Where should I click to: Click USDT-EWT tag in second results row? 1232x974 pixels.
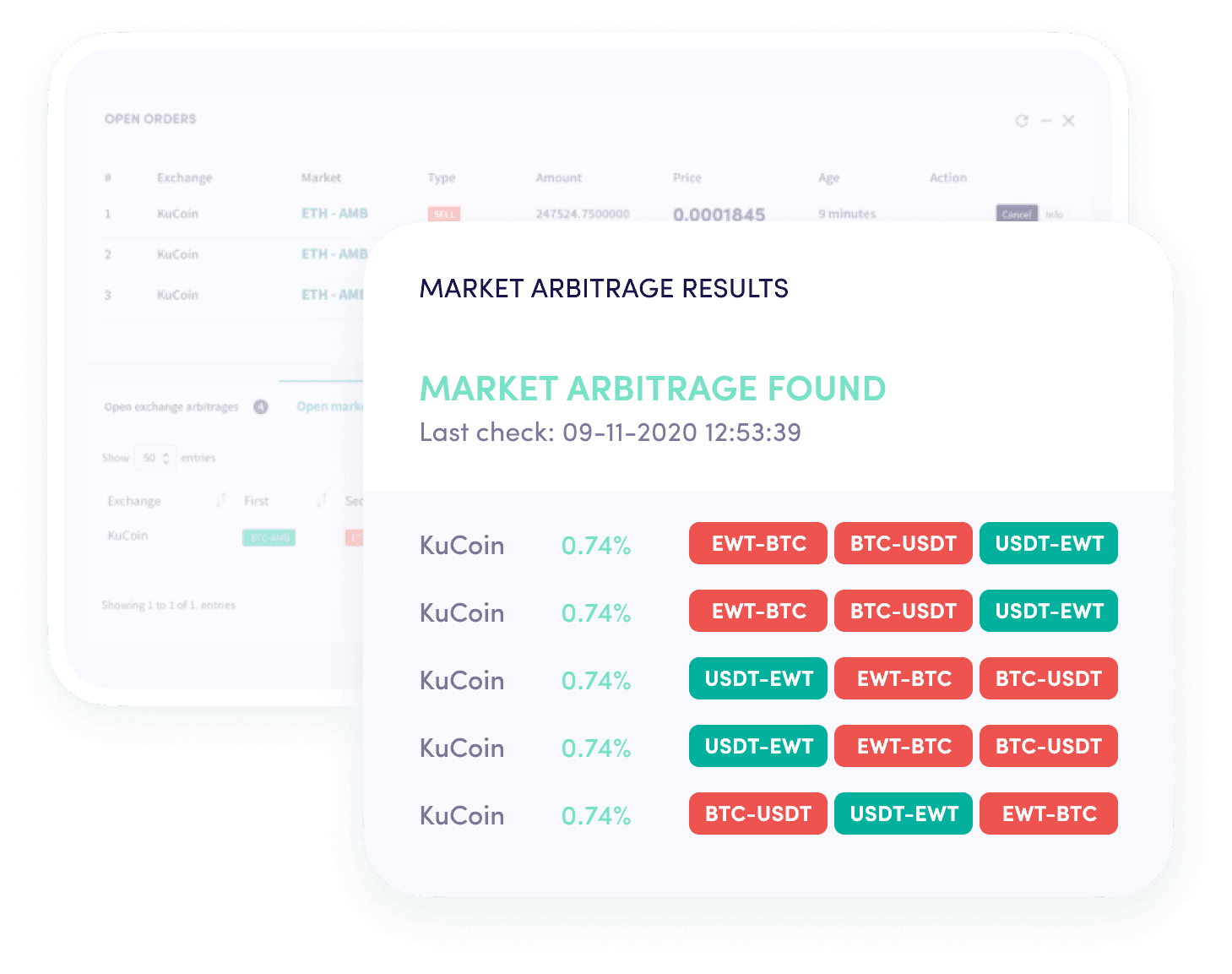click(x=1049, y=611)
